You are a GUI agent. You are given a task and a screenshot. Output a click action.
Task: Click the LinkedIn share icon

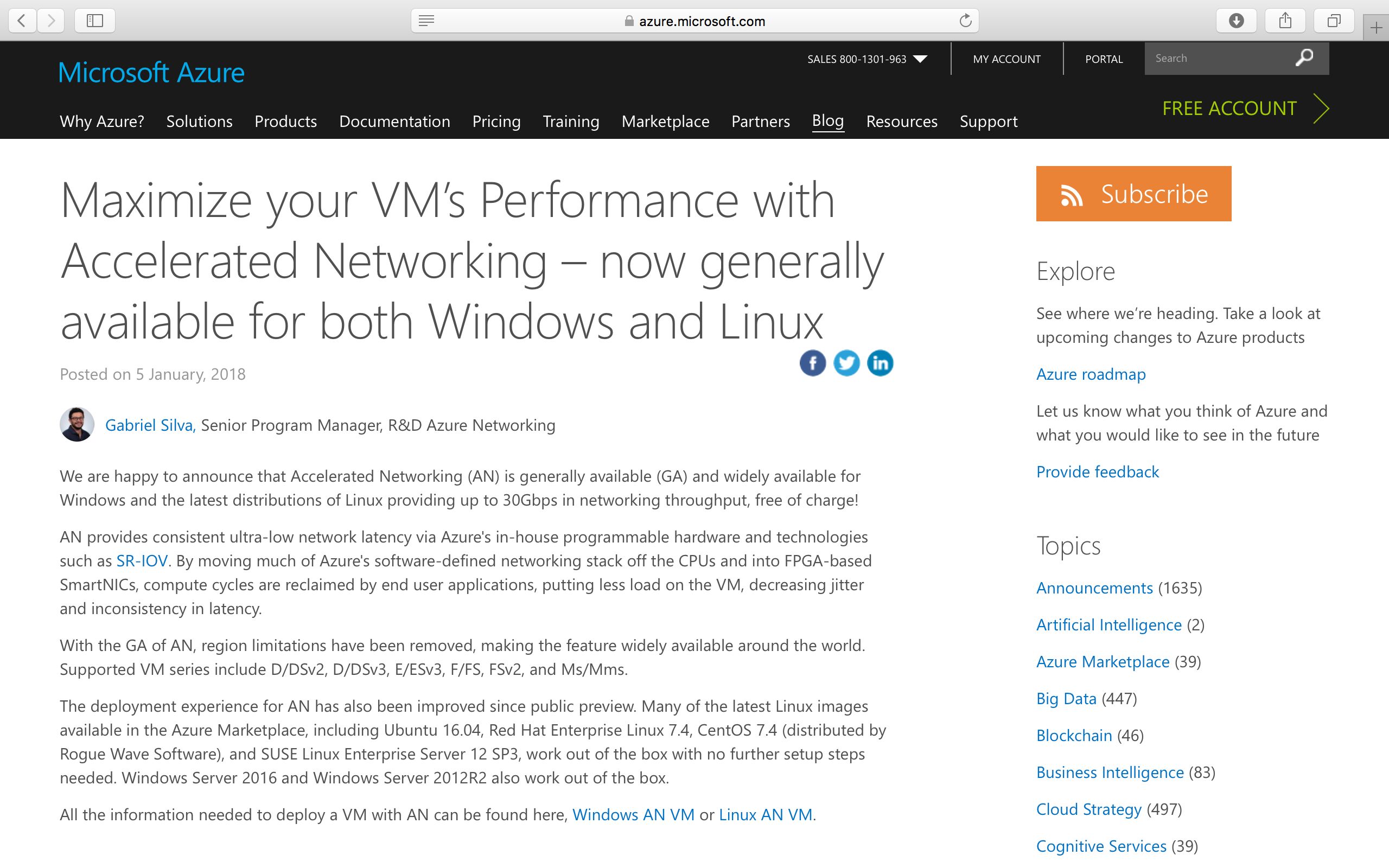click(880, 363)
